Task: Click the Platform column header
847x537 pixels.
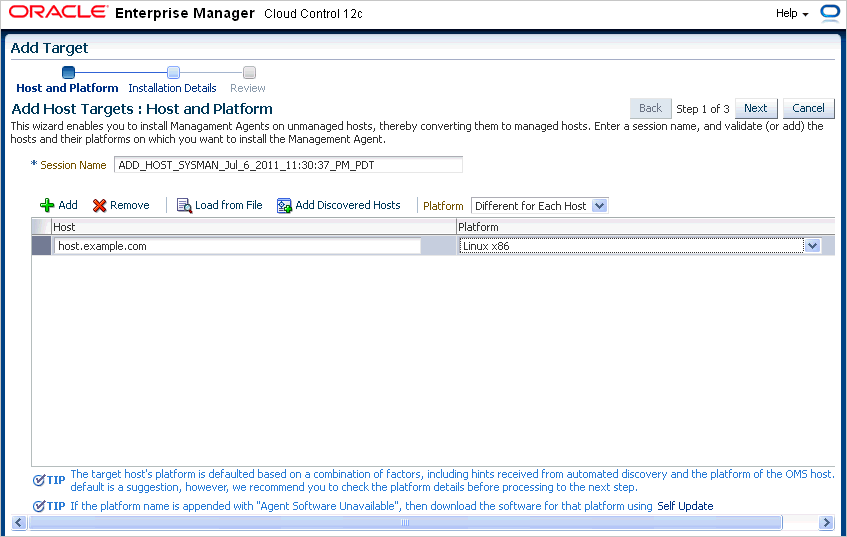Action: (646, 227)
